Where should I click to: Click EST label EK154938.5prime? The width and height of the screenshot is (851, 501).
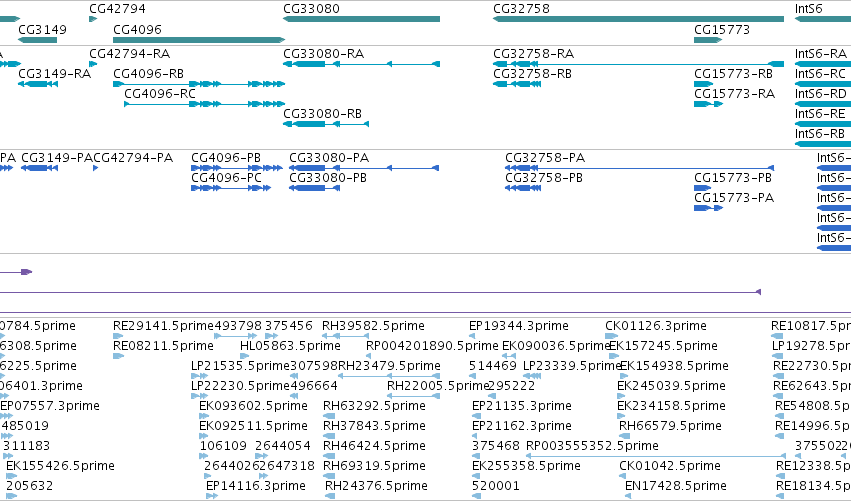point(674,366)
